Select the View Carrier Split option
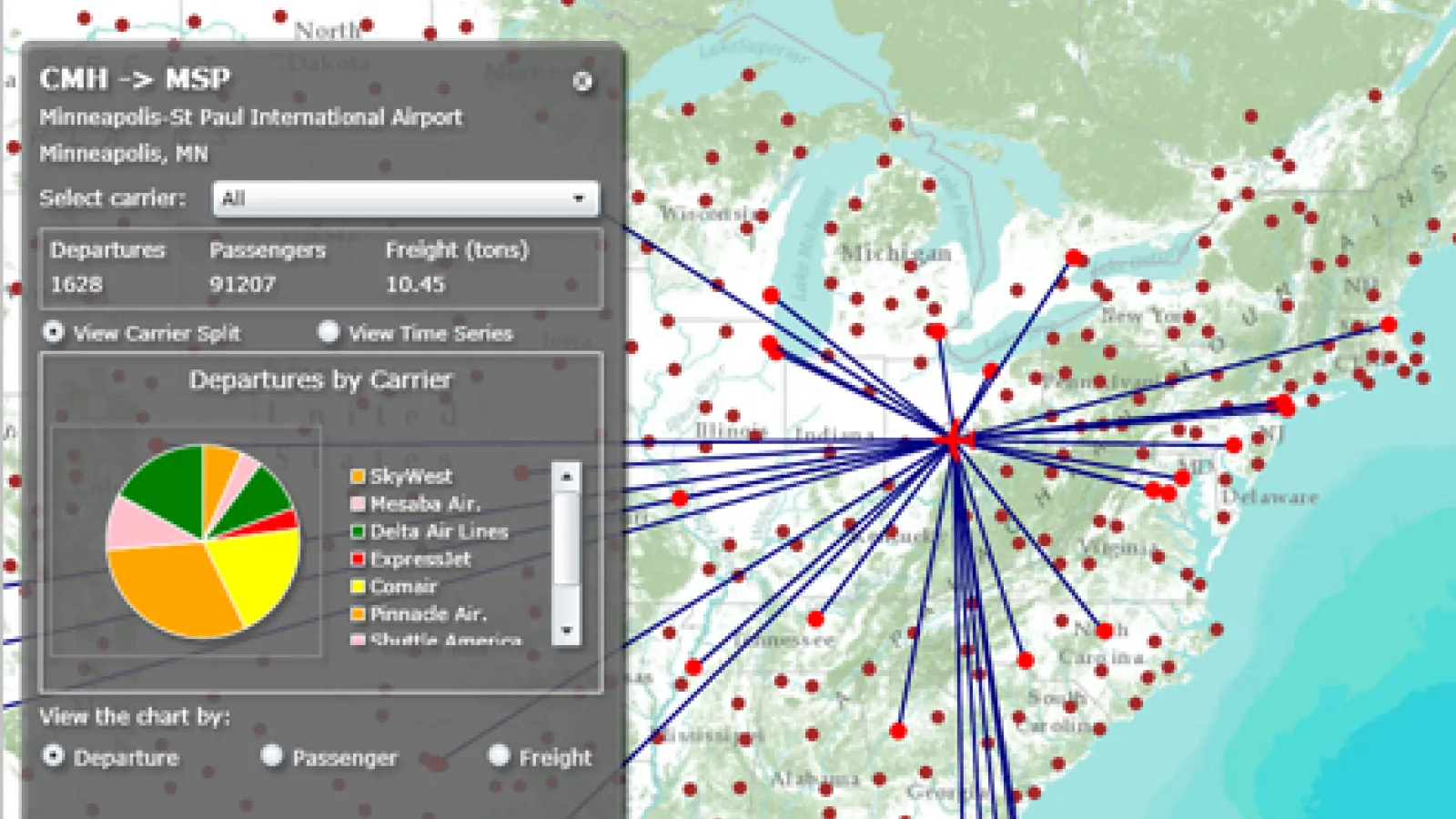The height and width of the screenshot is (819, 1456). point(54,332)
